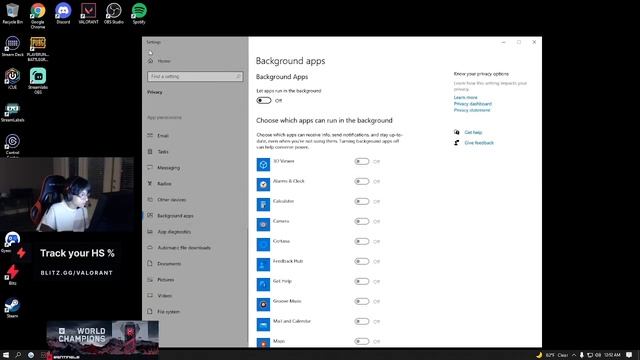Screen dimensions: 640x360
Task: Click the Cortana app icon
Action: pos(263,244)
